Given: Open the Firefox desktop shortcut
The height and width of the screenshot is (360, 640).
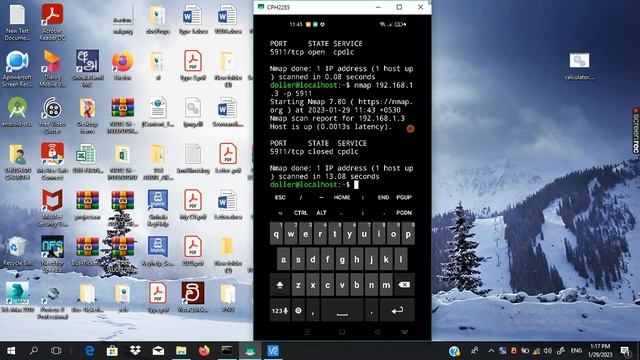Looking at the screenshot, I should pyautogui.click(x=122, y=65).
